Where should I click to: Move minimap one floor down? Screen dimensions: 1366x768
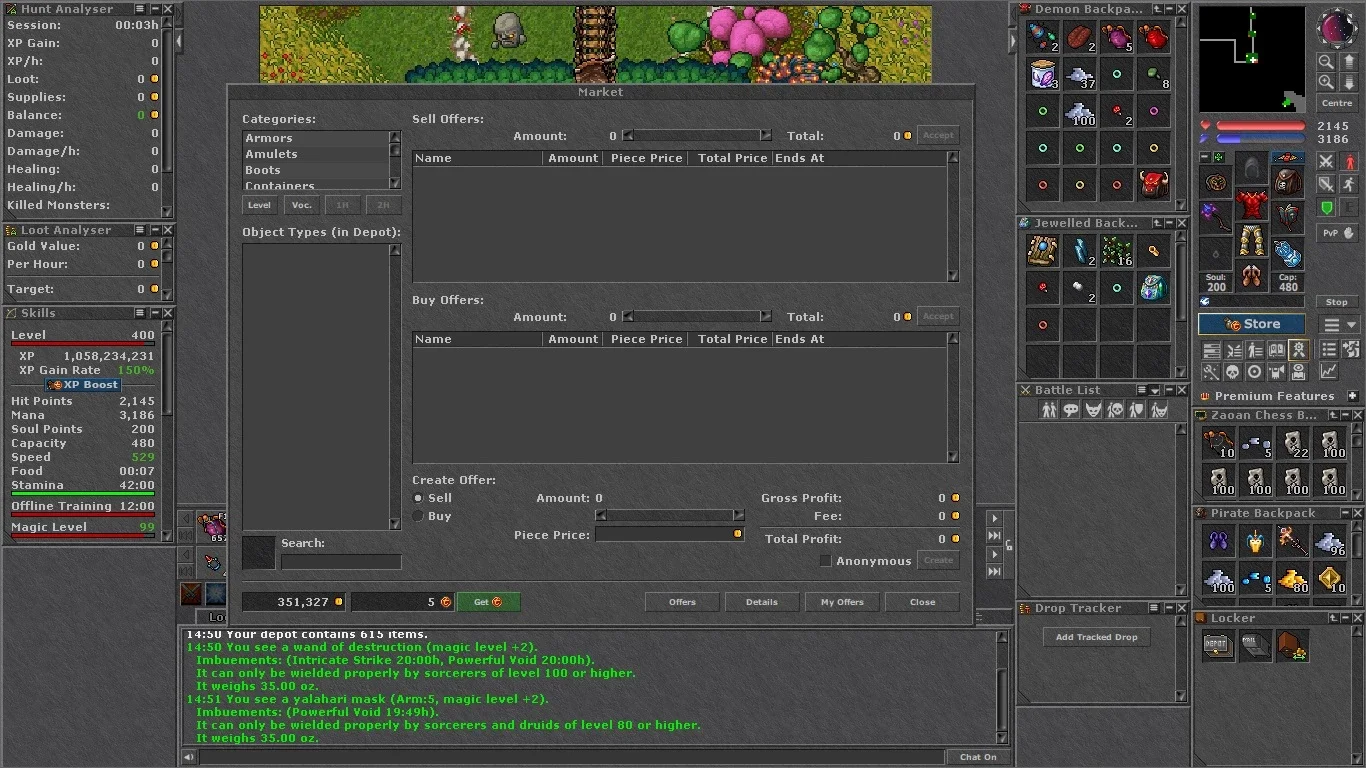pos(1350,82)
